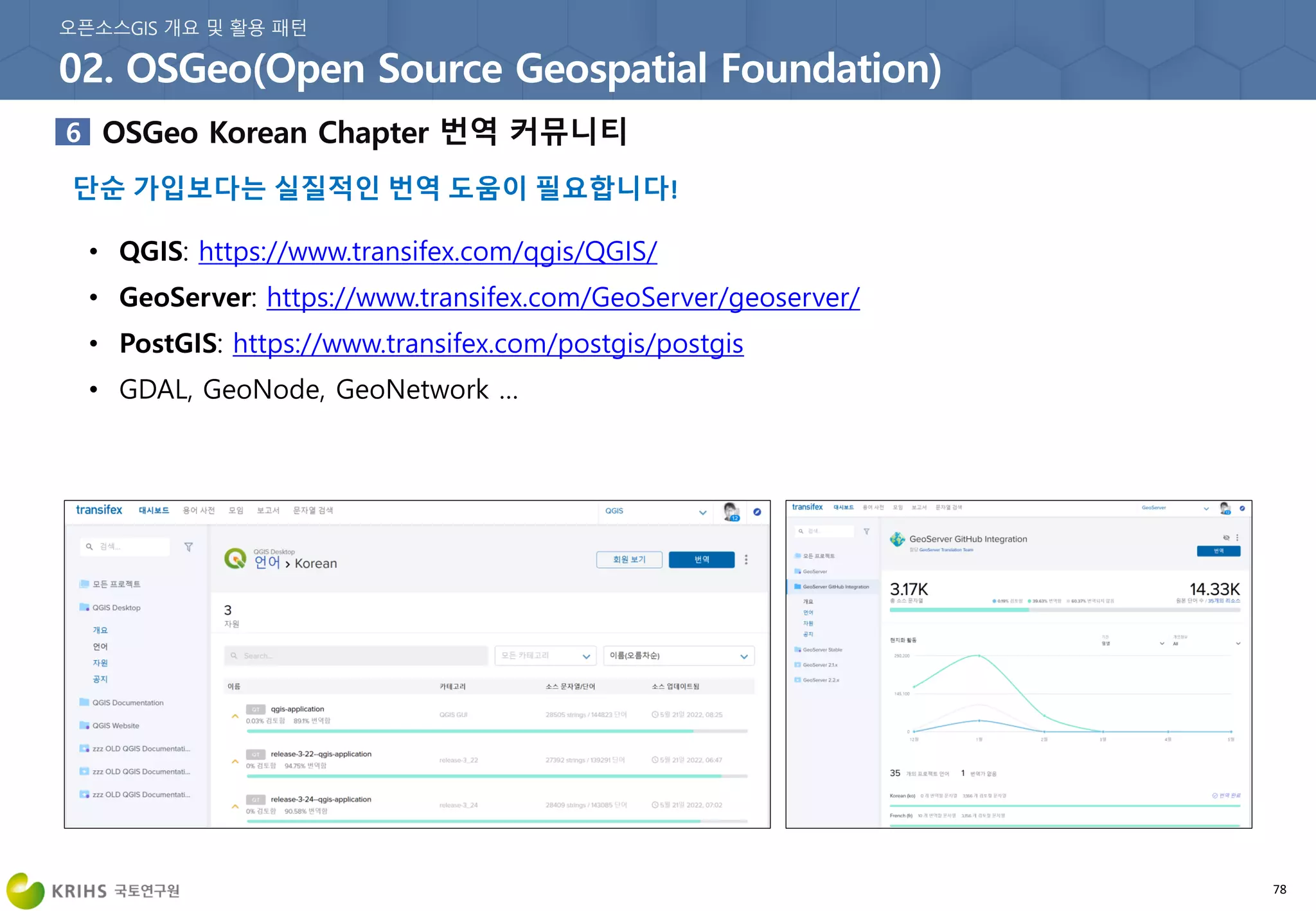Click the 모든 프로젝트 folder icon in QGIS sidebar
Screen dimensions: 1316x911
[84, 584]
